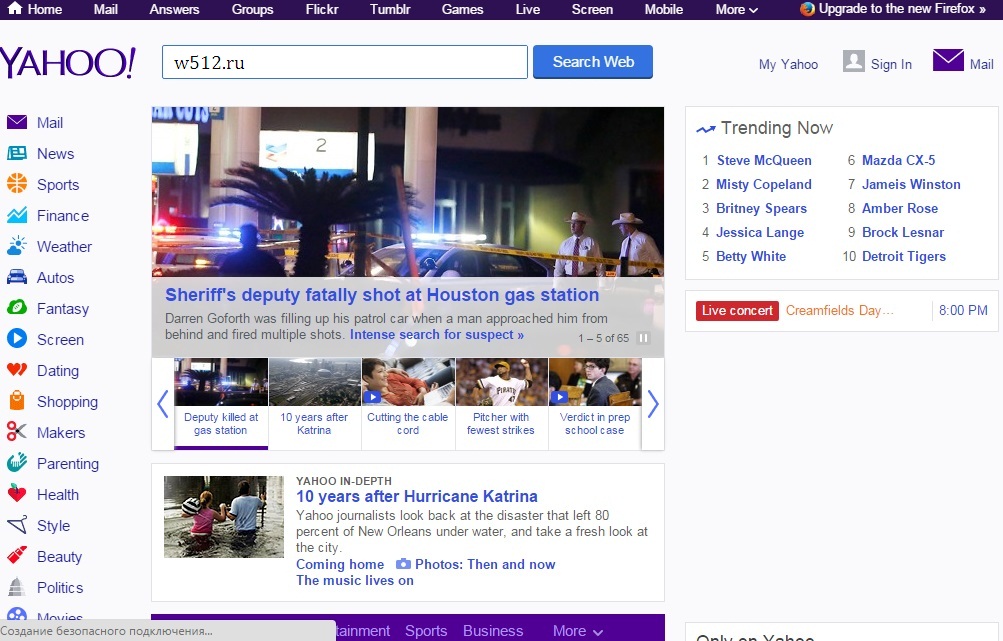Open Misty Copeland trending topic

pos(764,184)
